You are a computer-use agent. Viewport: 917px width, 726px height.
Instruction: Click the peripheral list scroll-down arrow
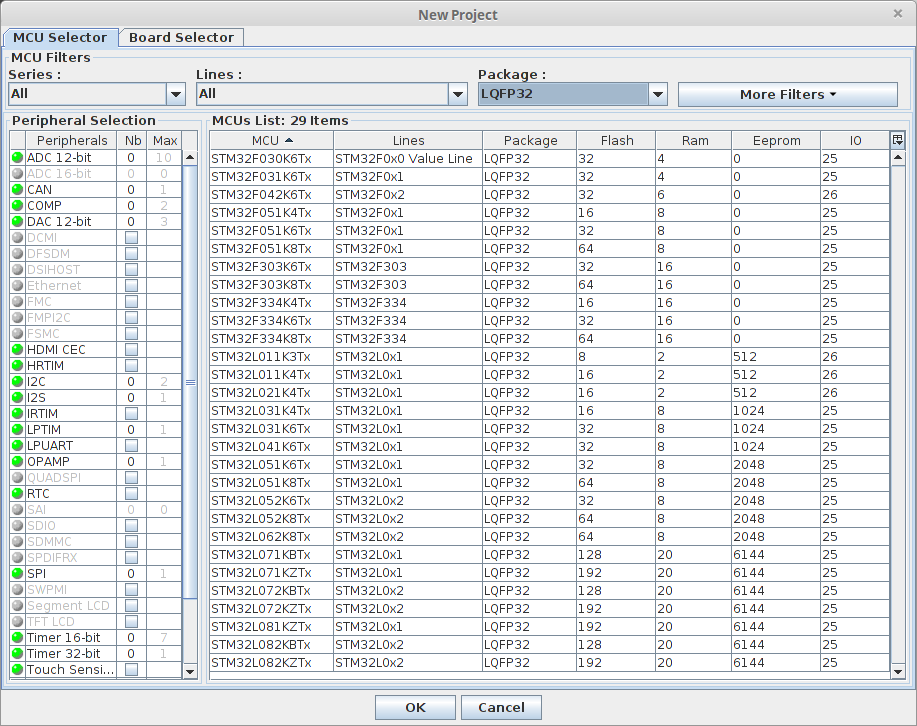click(x=190, y=672)
